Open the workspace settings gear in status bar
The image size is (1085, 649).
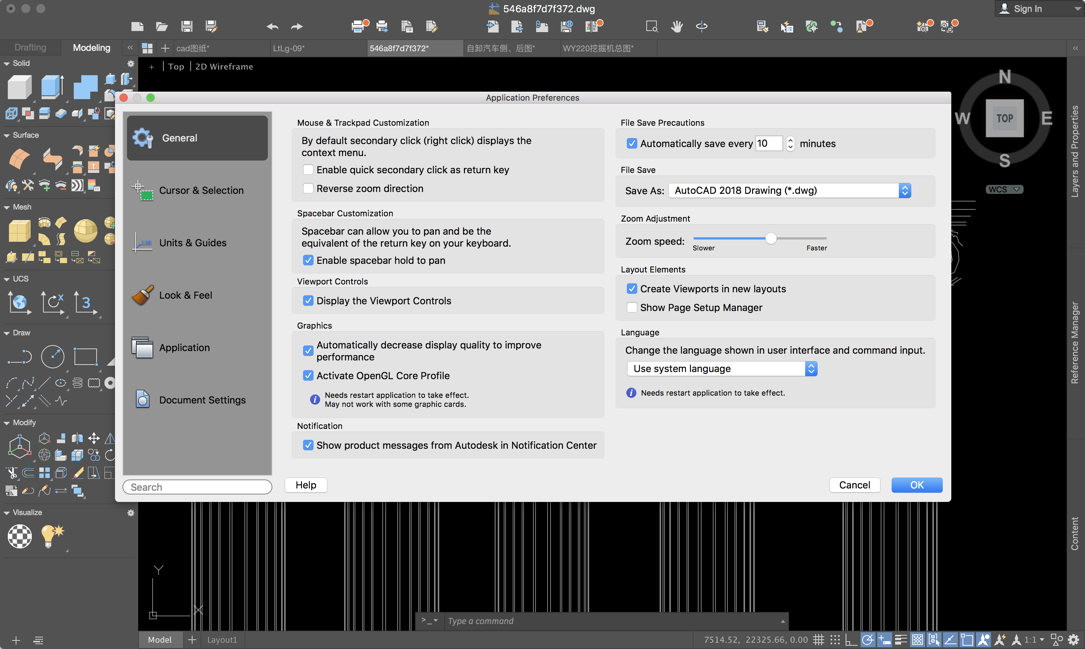tap(1073, 639)
